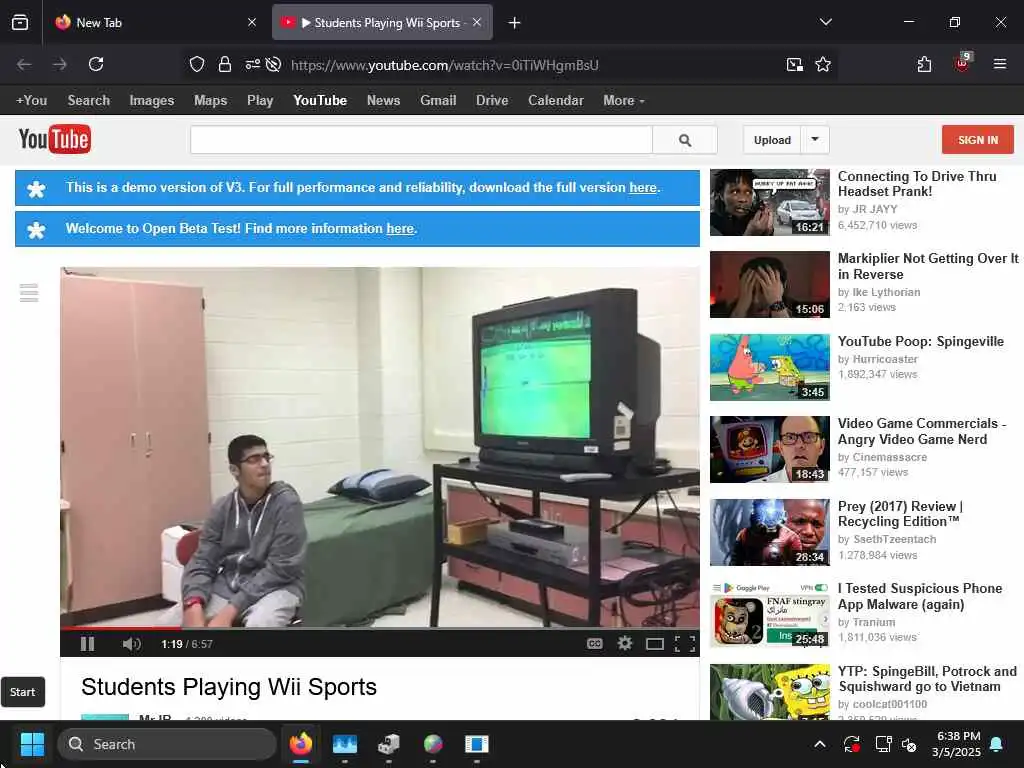This screenshot has height=768, width=1024.
Task: Open Markiplier Not Getting Over It video title
Action: coord(928,266)
